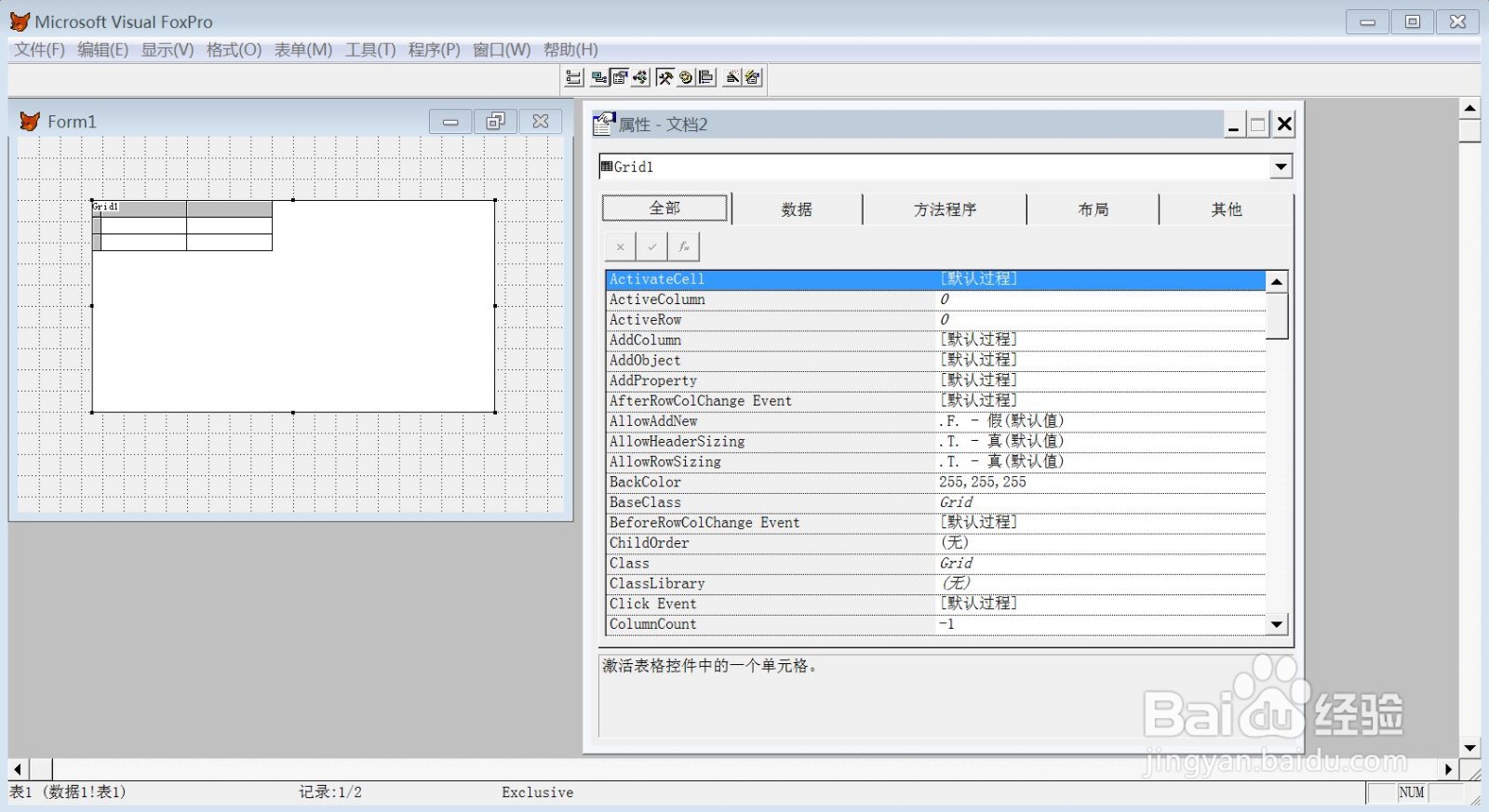This screenshot has height=812, width=1489.
Task: Click main window vertical scrollbar down arrow
Action: tap(1469, 748)
